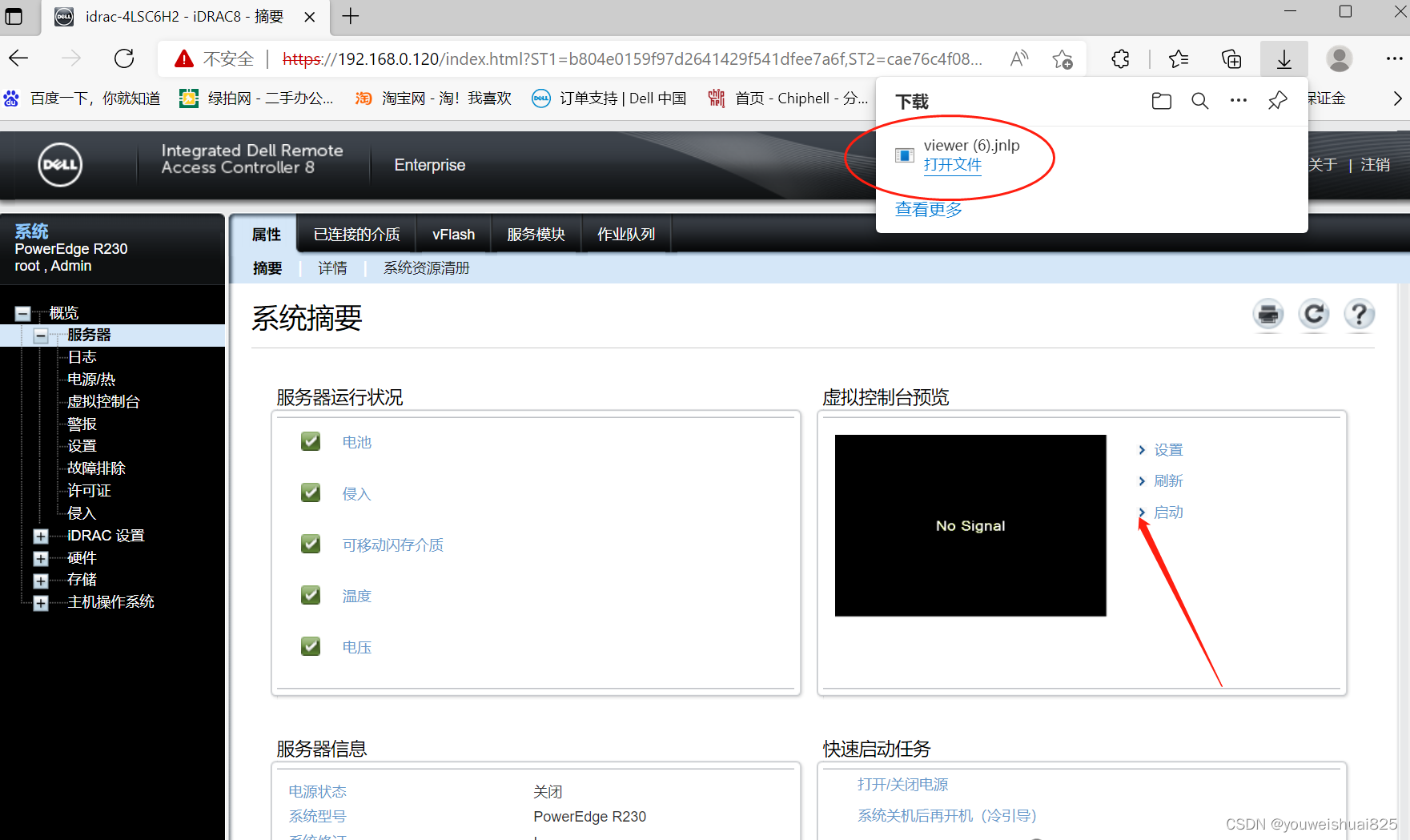
Task: Search downloads magnifier icon
Action: tap(1199, 101)
